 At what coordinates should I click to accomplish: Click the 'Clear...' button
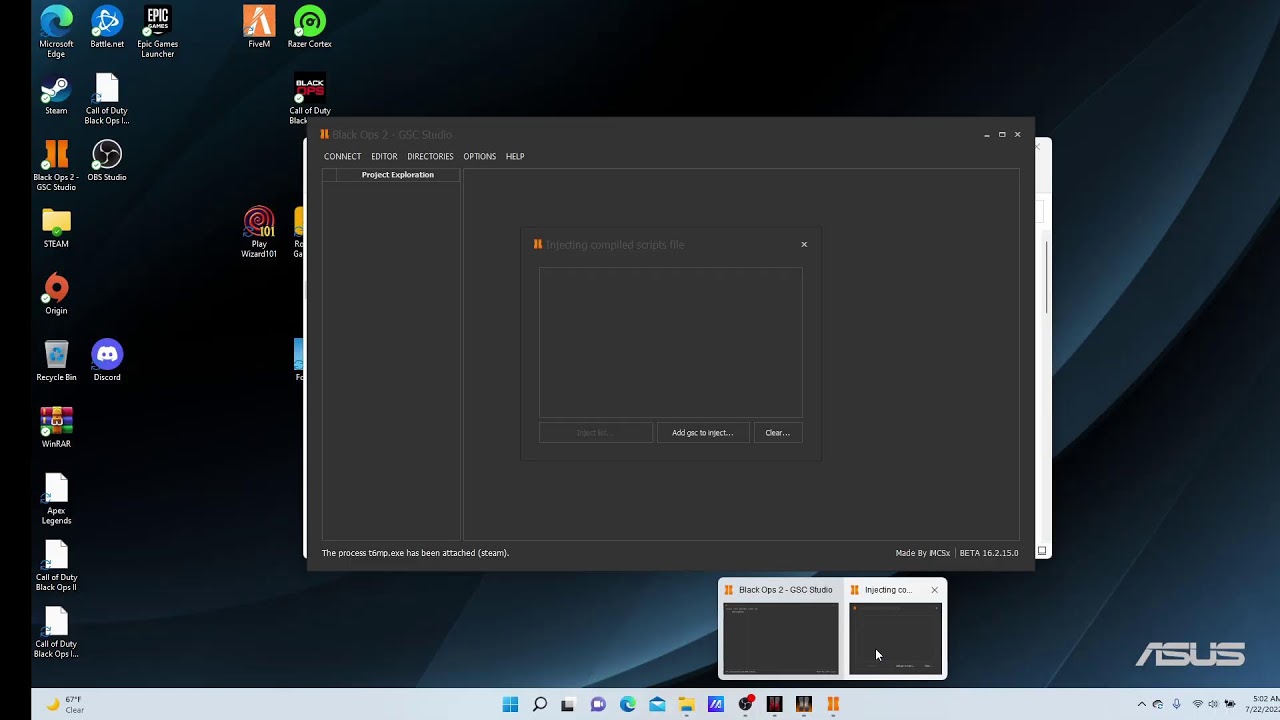click(778, 433)
